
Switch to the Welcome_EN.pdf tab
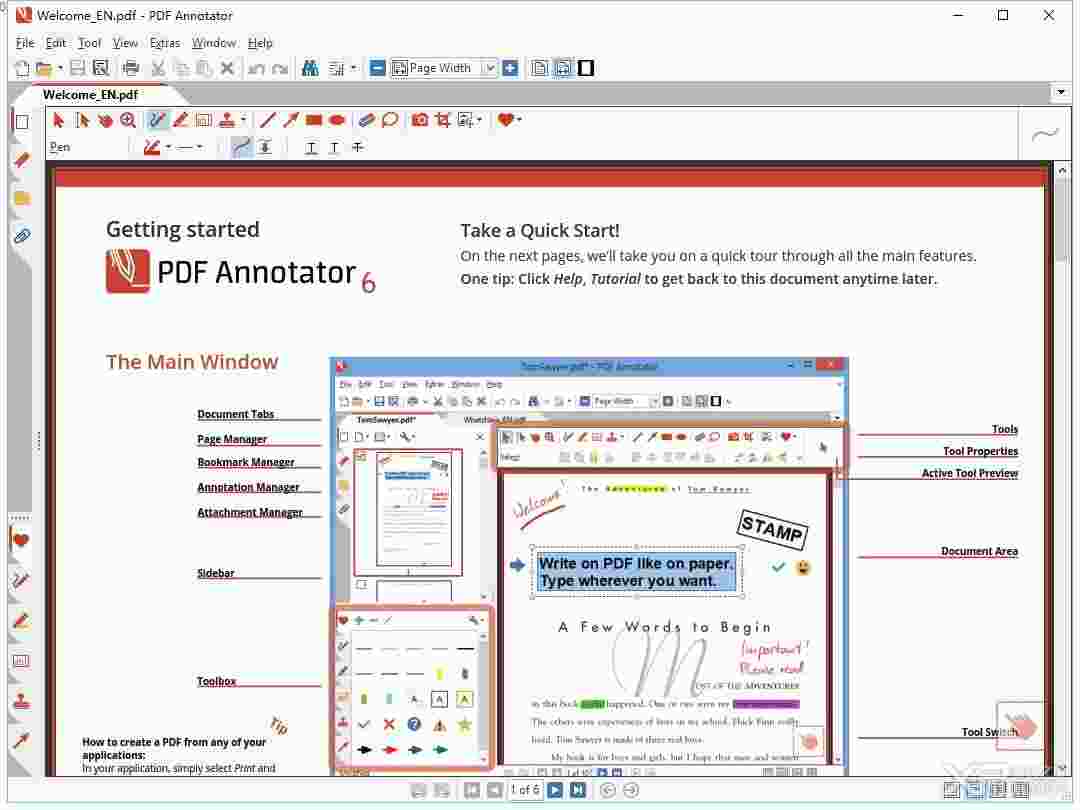90,94
